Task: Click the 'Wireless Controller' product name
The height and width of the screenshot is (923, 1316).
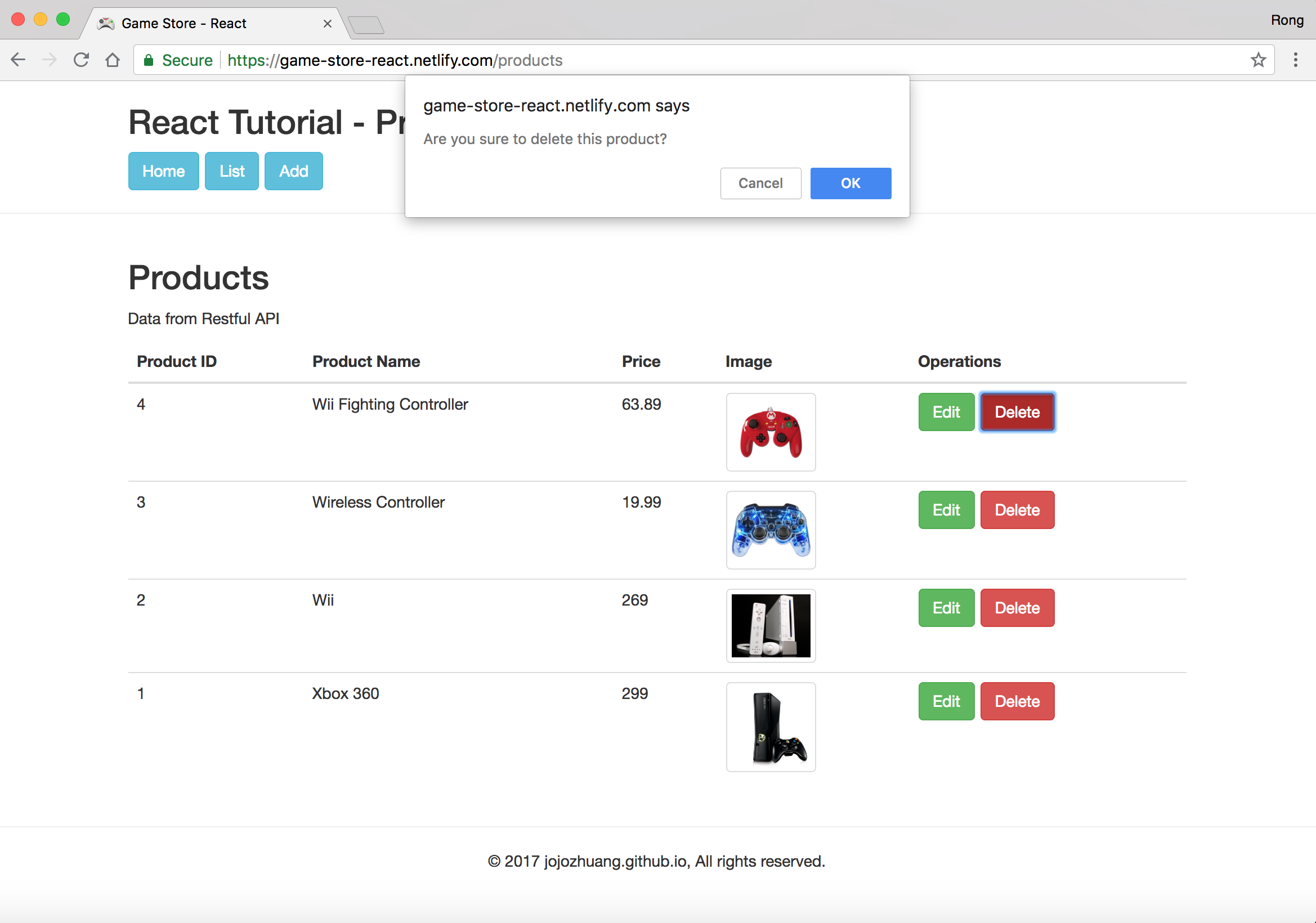Action: [378, 503]
